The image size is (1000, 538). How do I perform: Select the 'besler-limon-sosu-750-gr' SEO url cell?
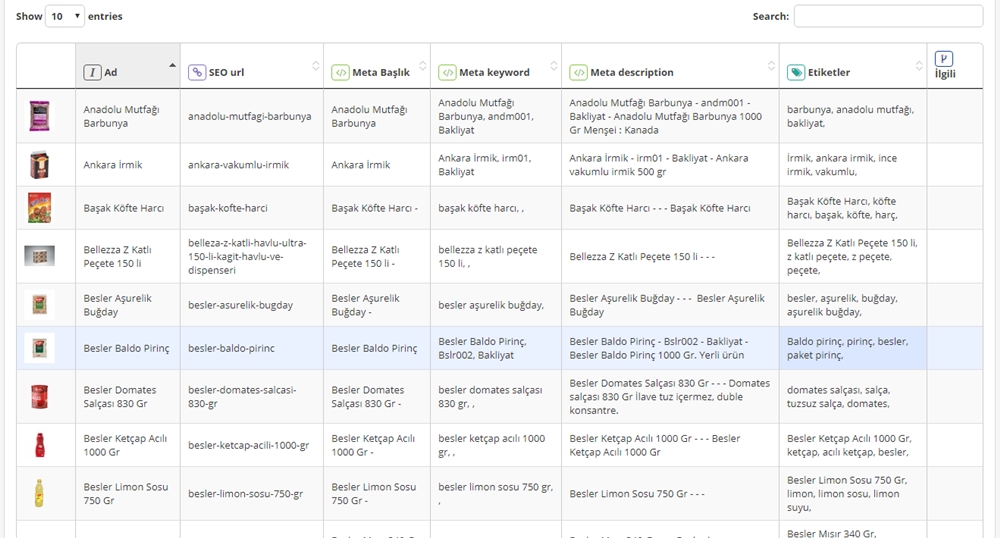252,493
